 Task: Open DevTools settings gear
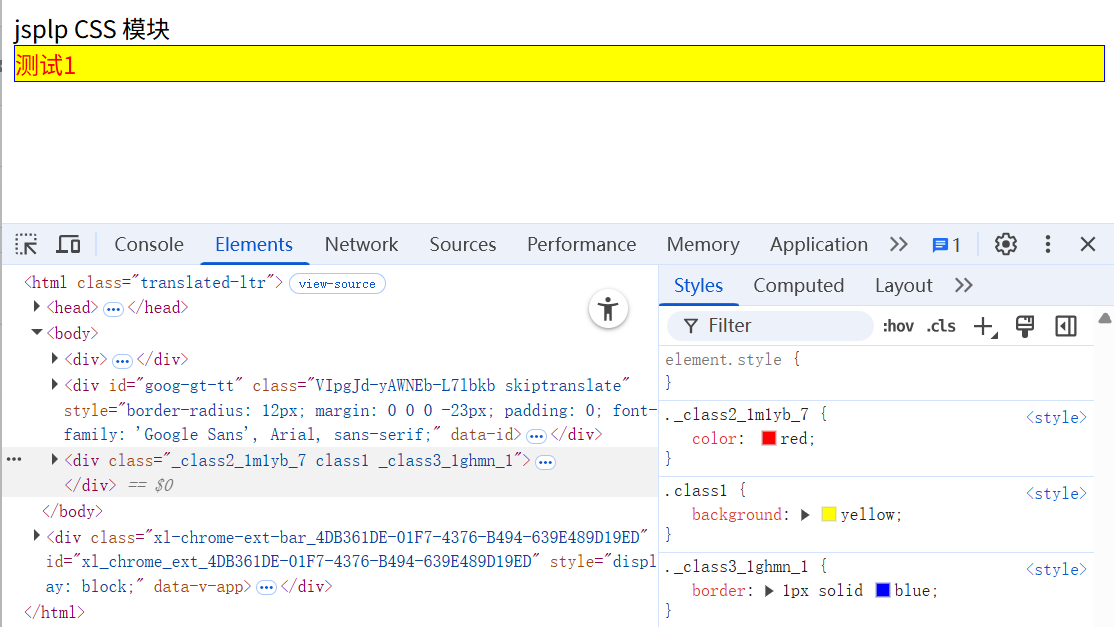tap(1005, 244)
